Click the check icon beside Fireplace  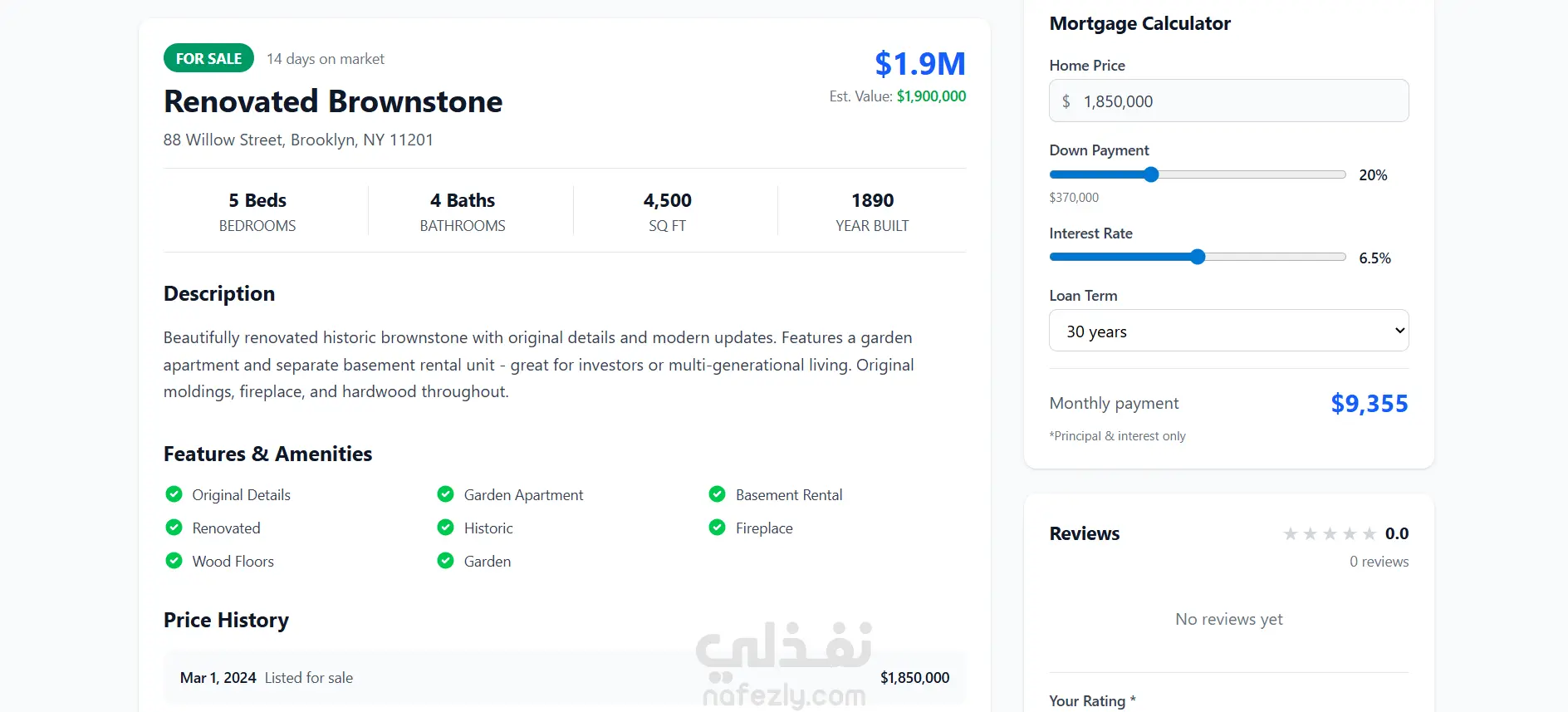(x=717, y=528)
